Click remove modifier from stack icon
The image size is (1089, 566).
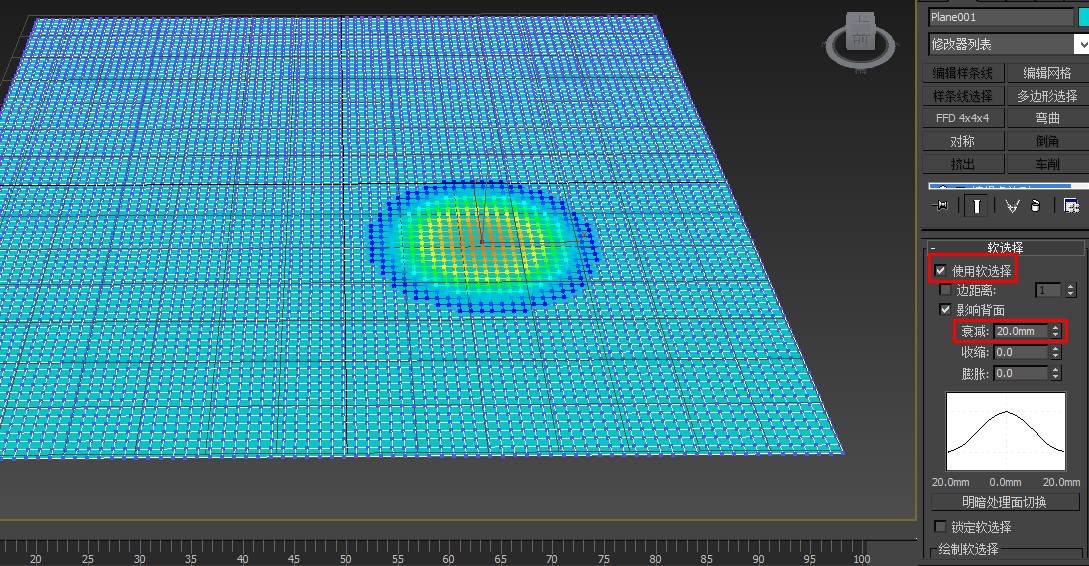1036,206
